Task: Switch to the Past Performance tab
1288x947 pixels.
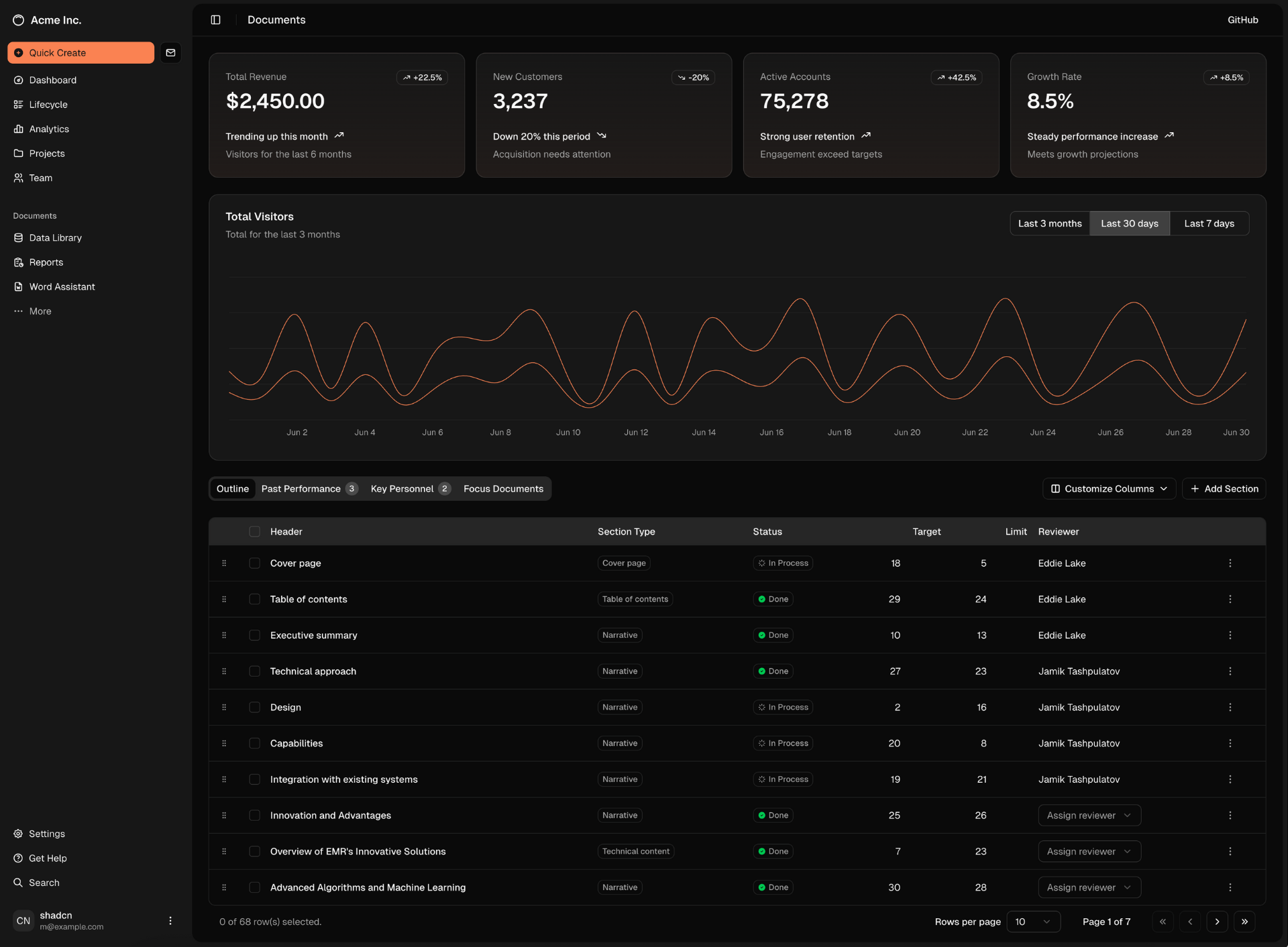Action: pos(309,489)
